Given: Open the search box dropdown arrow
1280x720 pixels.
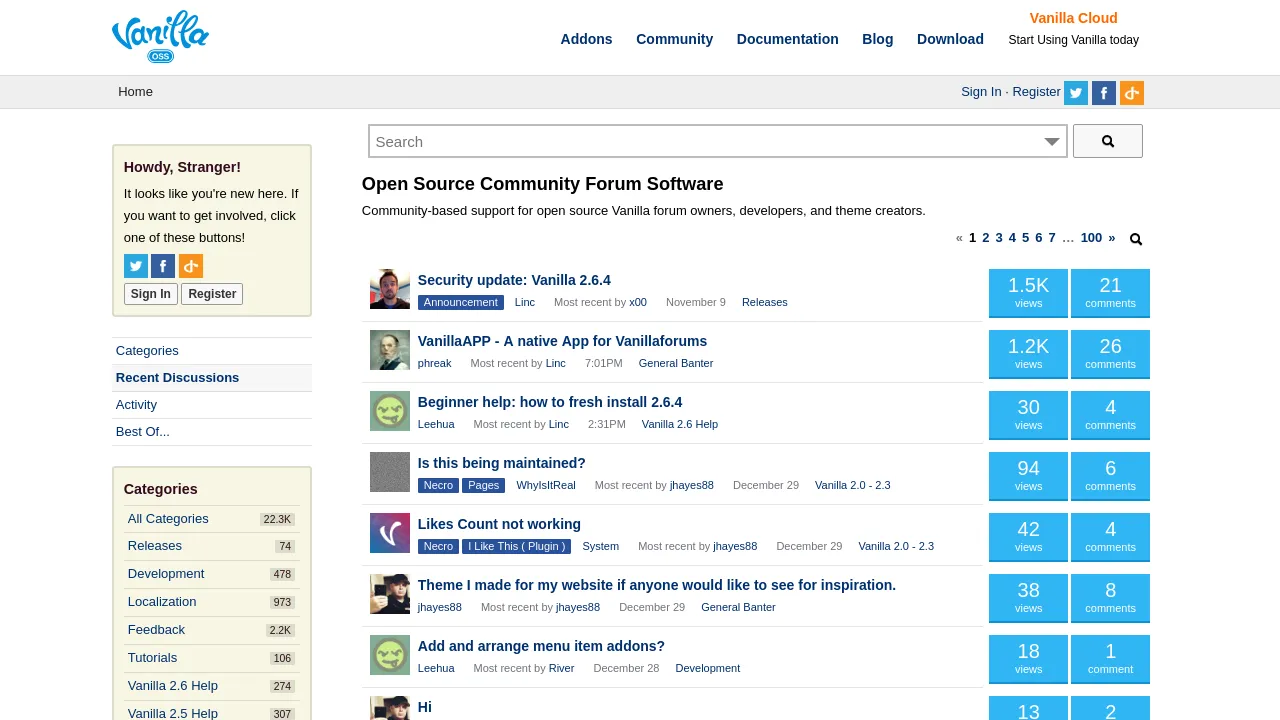Looking at the screenshot, I should pos(1052,142).
